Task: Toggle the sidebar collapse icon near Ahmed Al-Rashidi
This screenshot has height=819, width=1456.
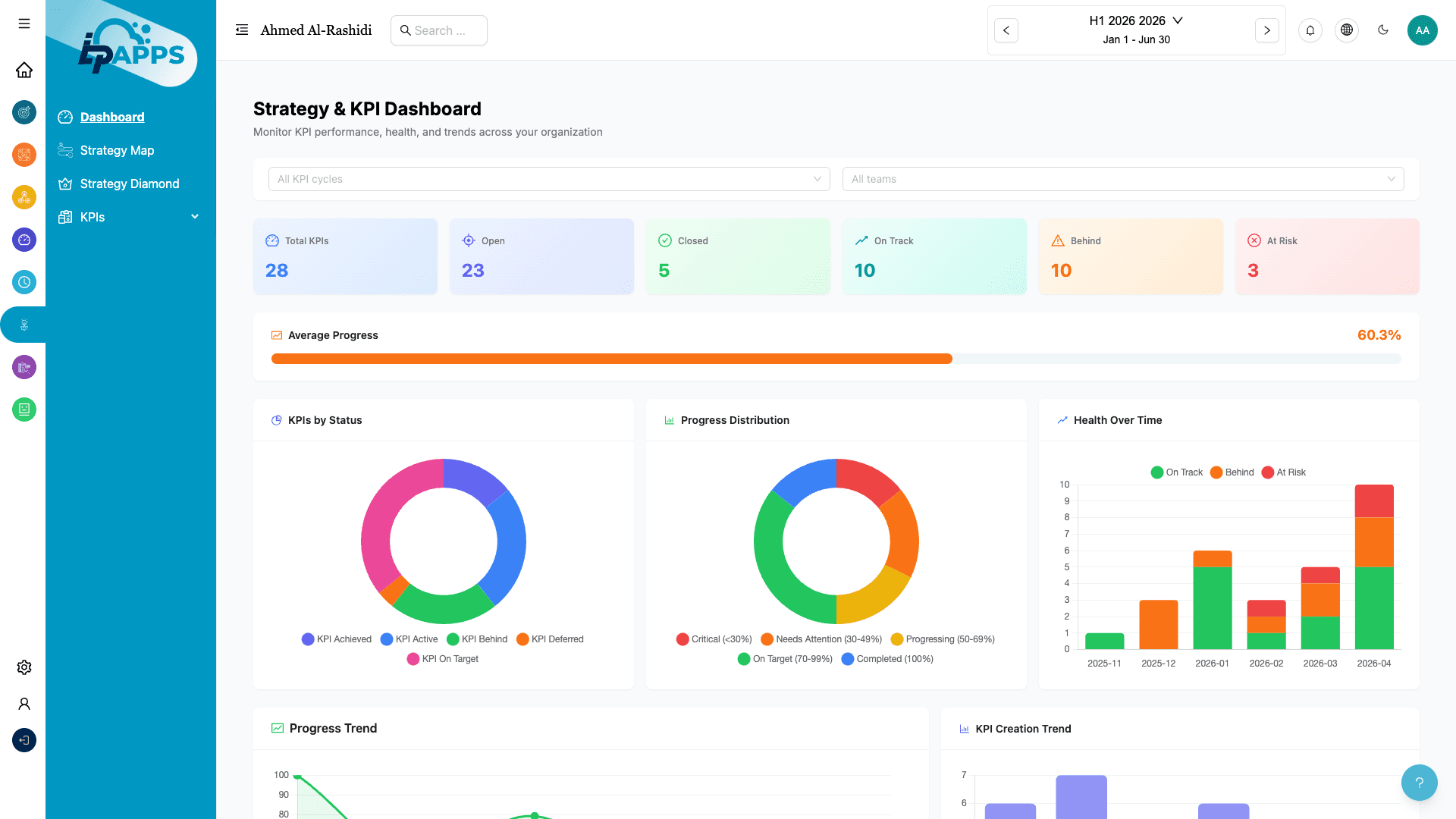Action: pos(241,30)
